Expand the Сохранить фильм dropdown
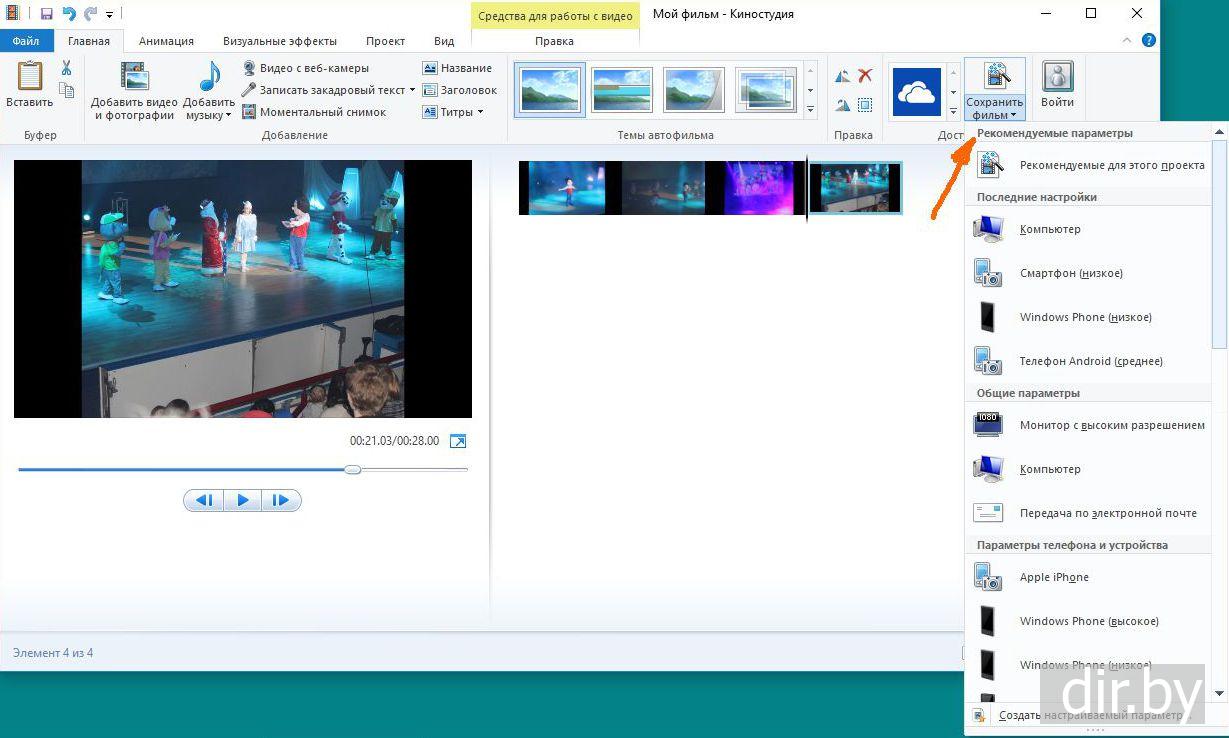Image resolution: width=1229 pixels, height=738 pixels. 994,109
